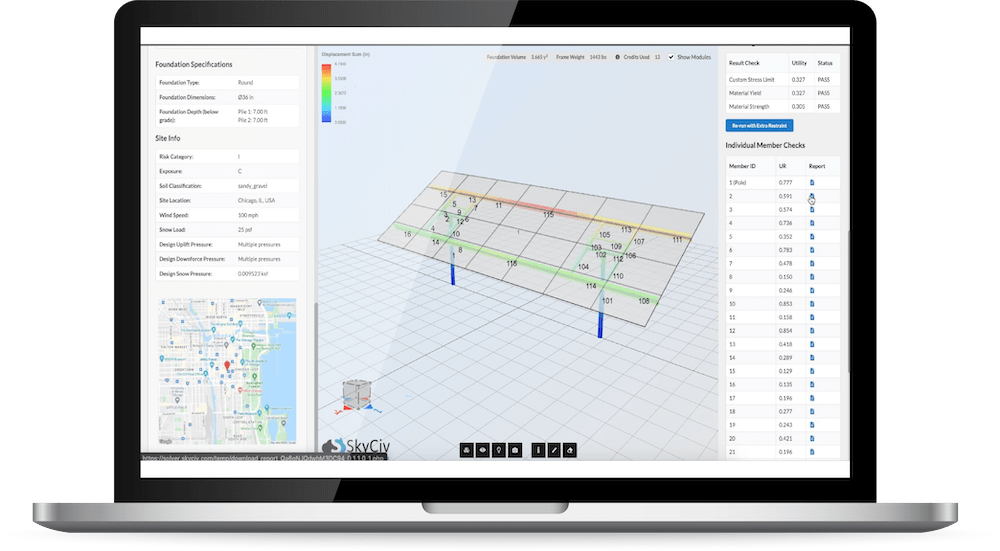Uncheck the Show Modules checkbox
The height and width of the screenshot is (551, 1000).
tap(671, 57)
